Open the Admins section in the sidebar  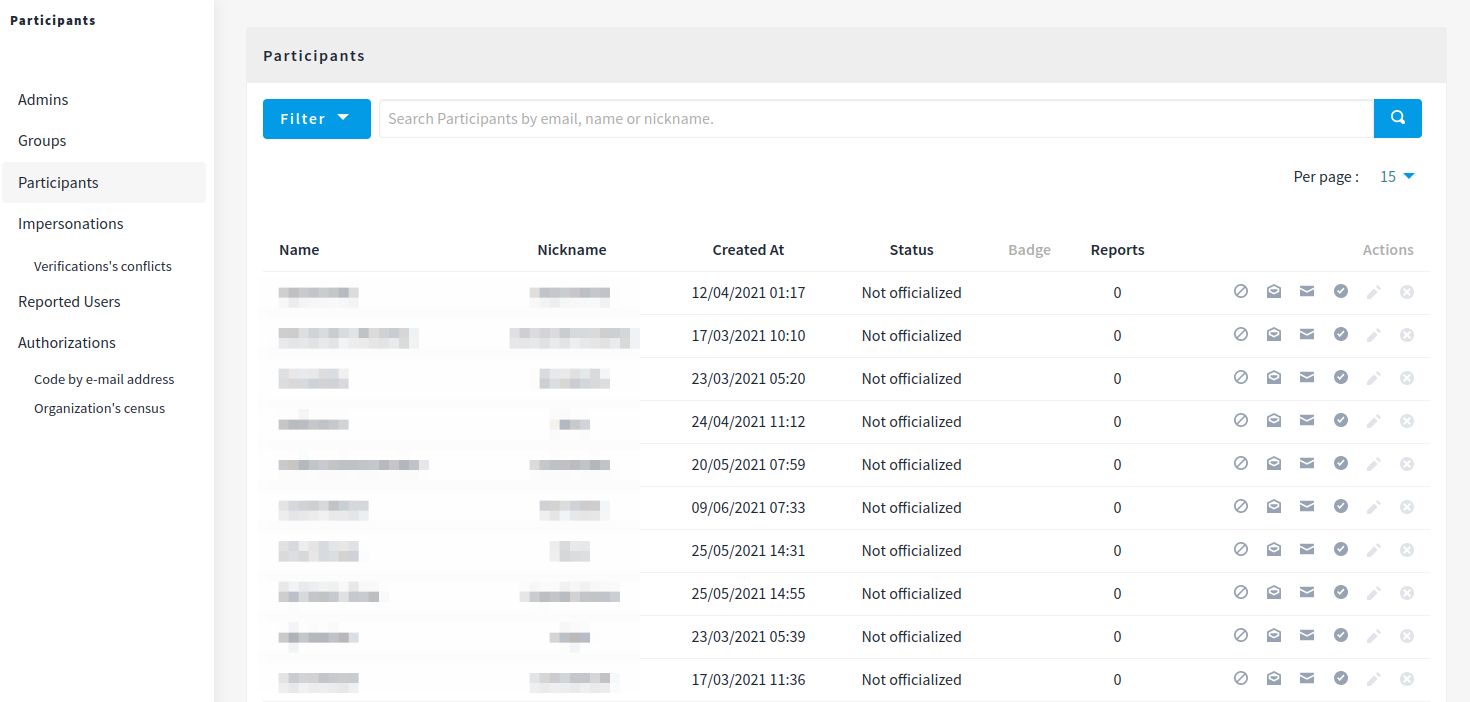click(x=43, y=100)
